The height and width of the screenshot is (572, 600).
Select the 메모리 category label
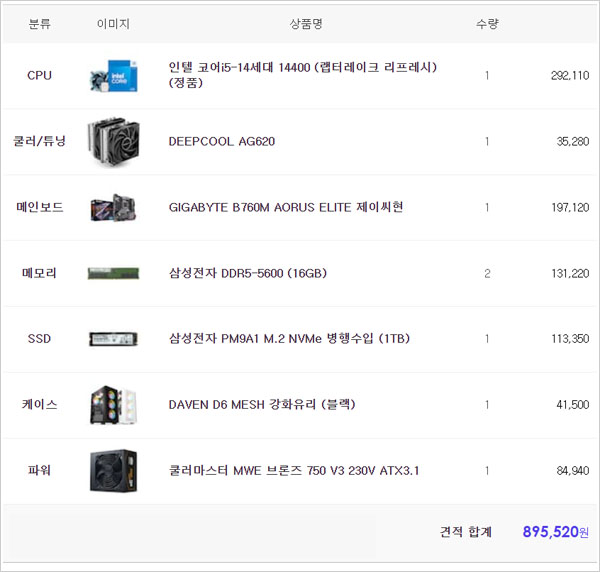[39, 273]
